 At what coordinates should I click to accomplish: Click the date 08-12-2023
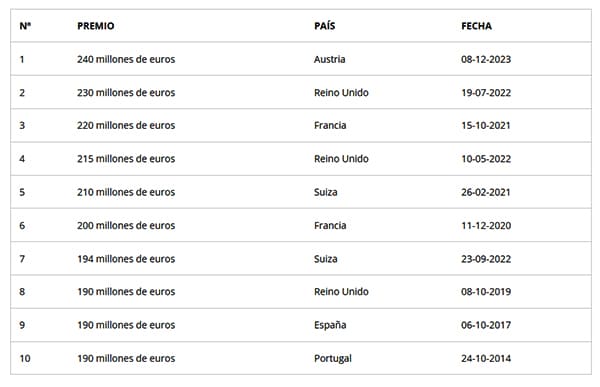pyautogui.click(x=486, y=59)
